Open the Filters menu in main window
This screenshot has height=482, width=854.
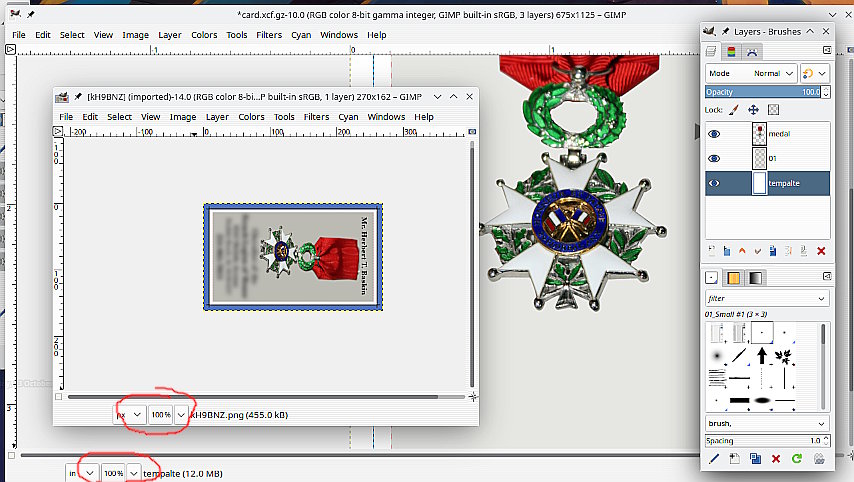click(x=268, y=35)
